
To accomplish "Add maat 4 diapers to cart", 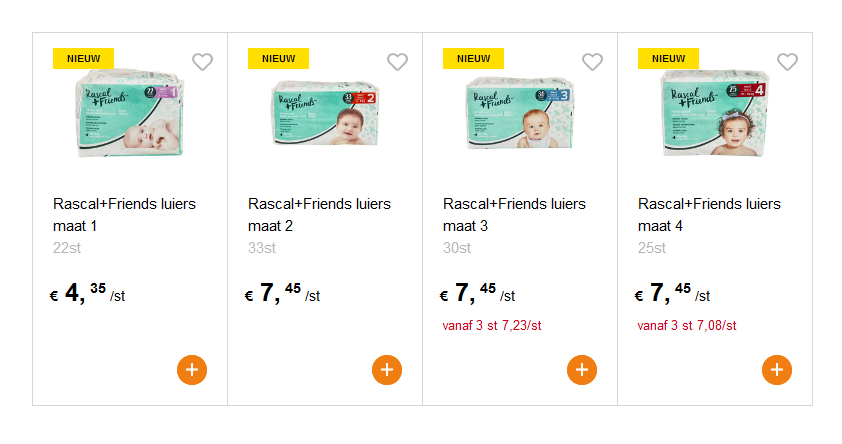I will (x=777, y=370).
